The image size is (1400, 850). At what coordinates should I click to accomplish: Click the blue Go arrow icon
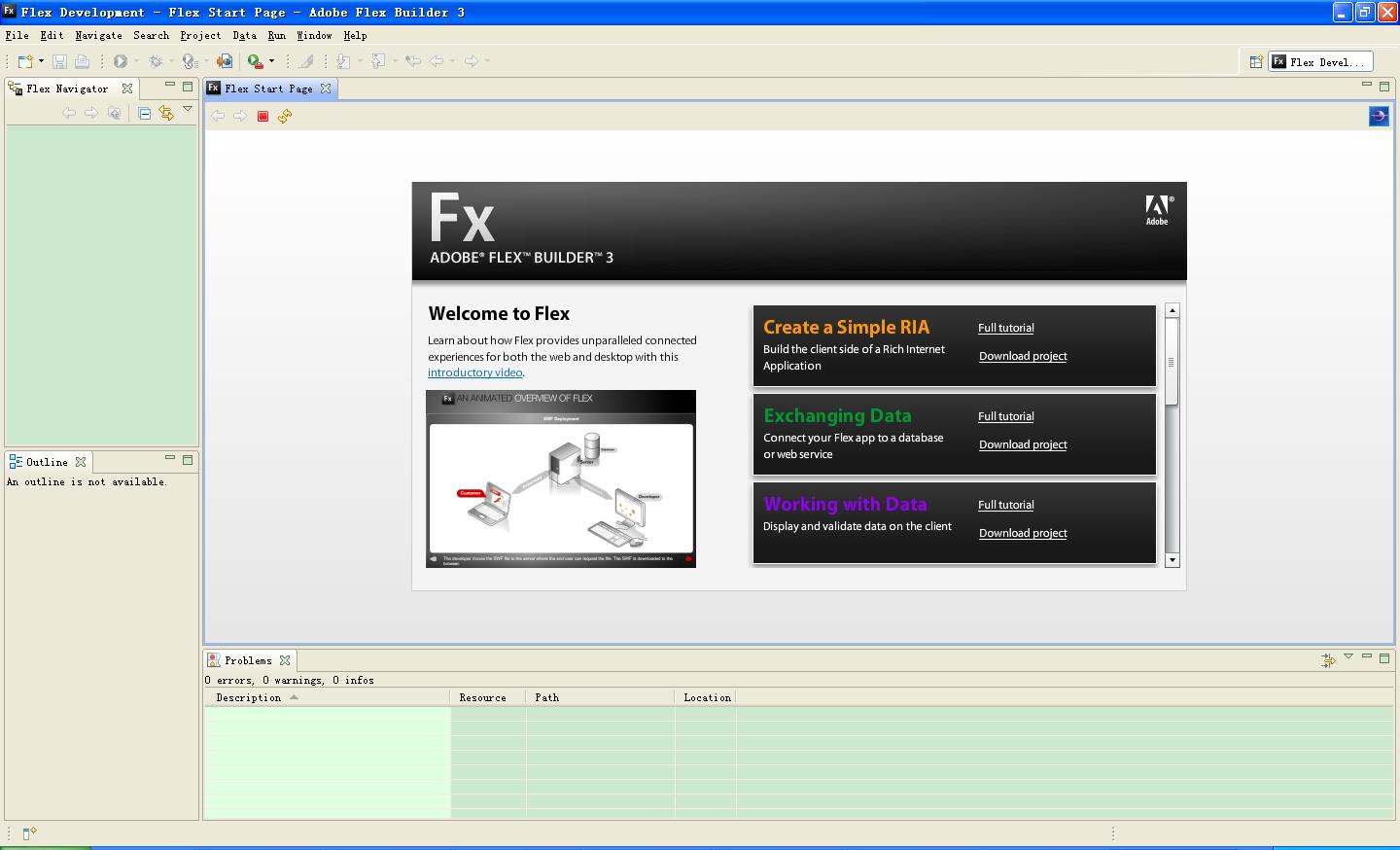coord(1379,117)
